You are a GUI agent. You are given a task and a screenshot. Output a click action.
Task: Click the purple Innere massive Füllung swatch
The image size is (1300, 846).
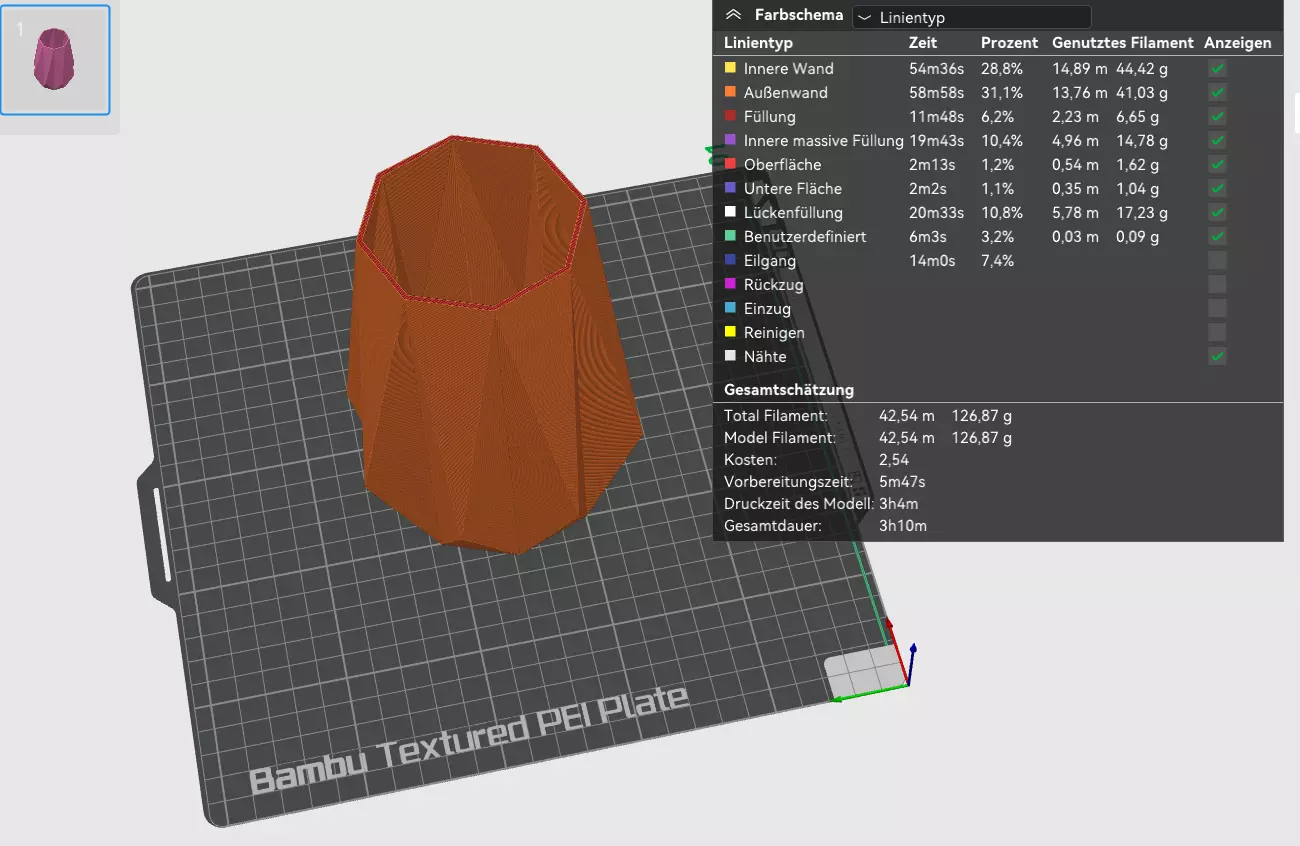pyautogui.click(x=730, y=140)
